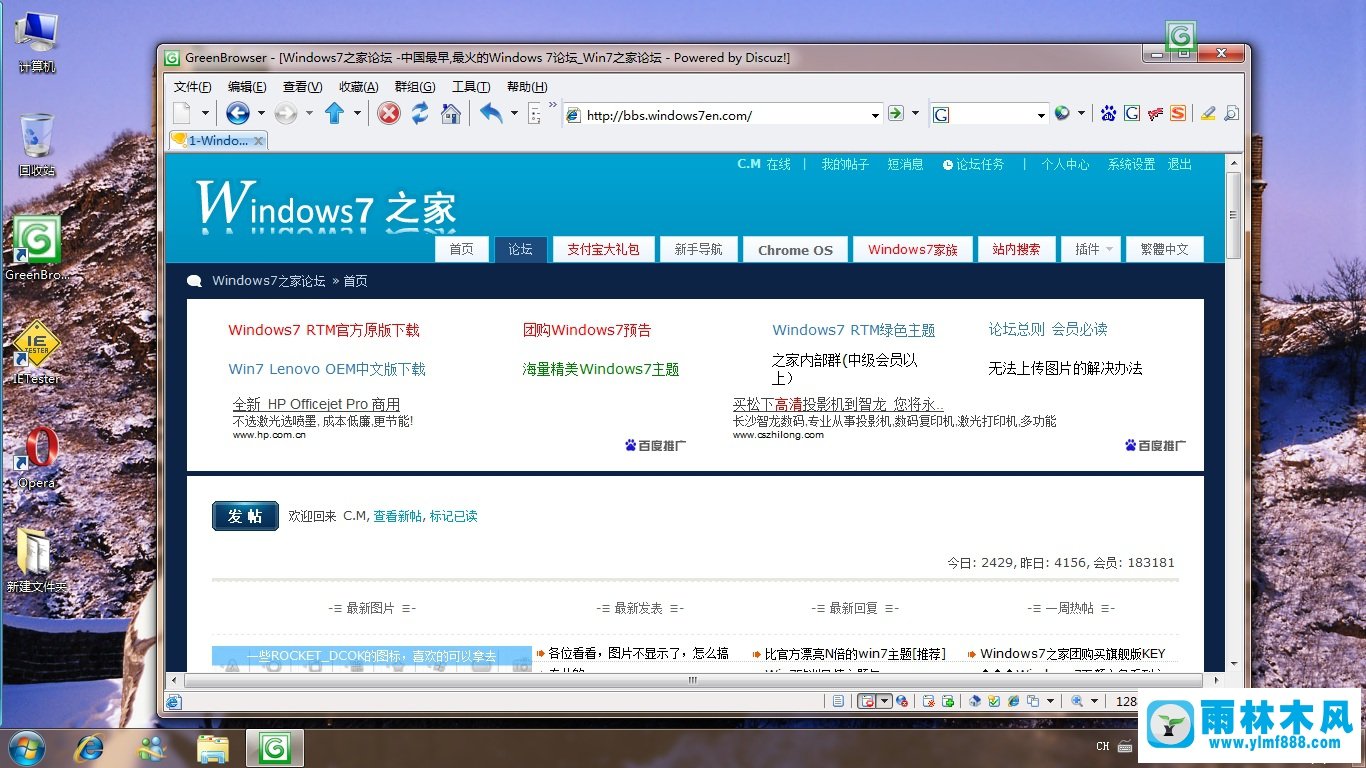Open the 文件(F) menu
This screenshot has width=1366, height=768.
pyautogui.click(x=193, y=87)
